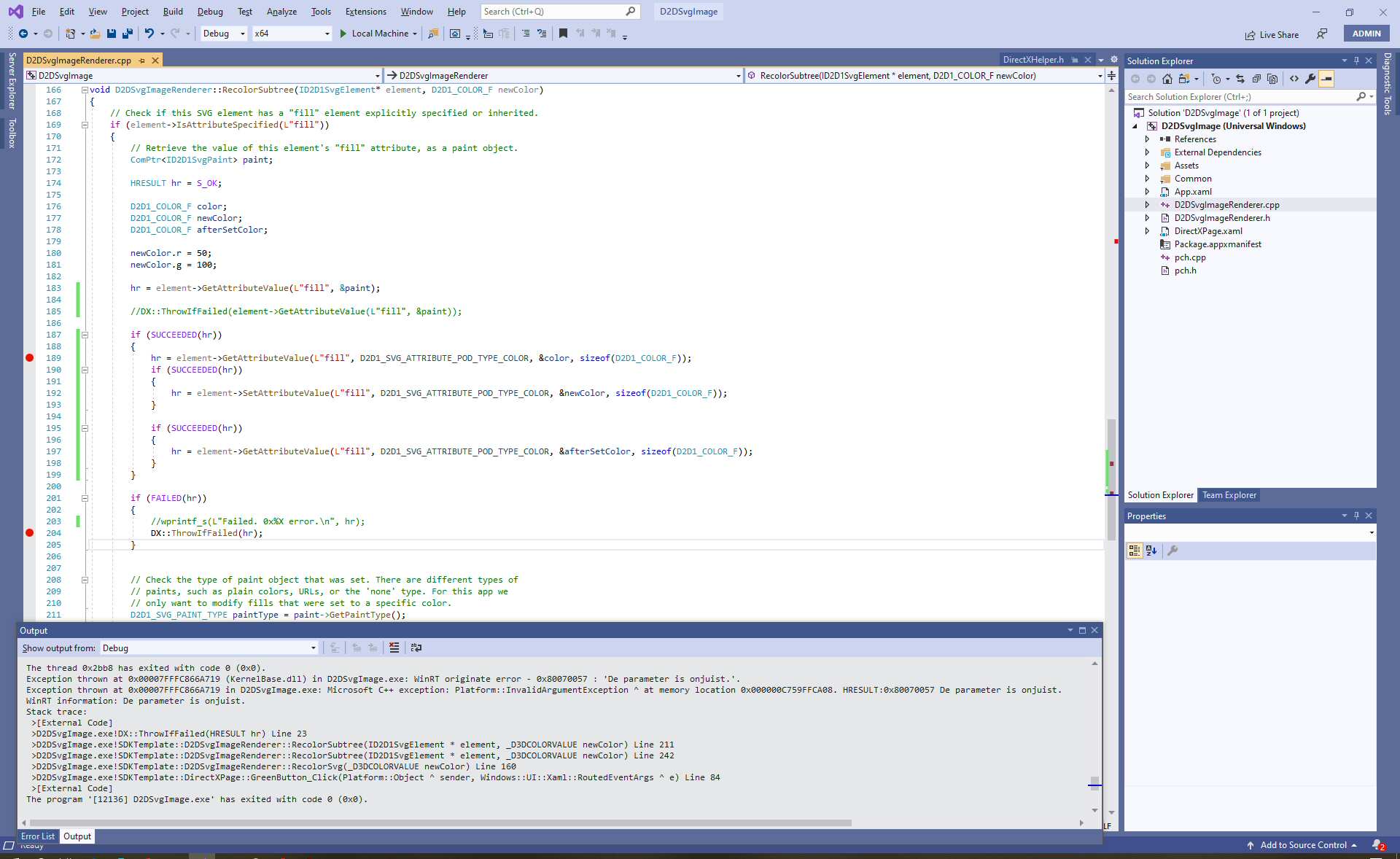Viewport: 1400px width, 859px height.
Task: Click the Uncomment selected lines icon
Action: point(542,34)
